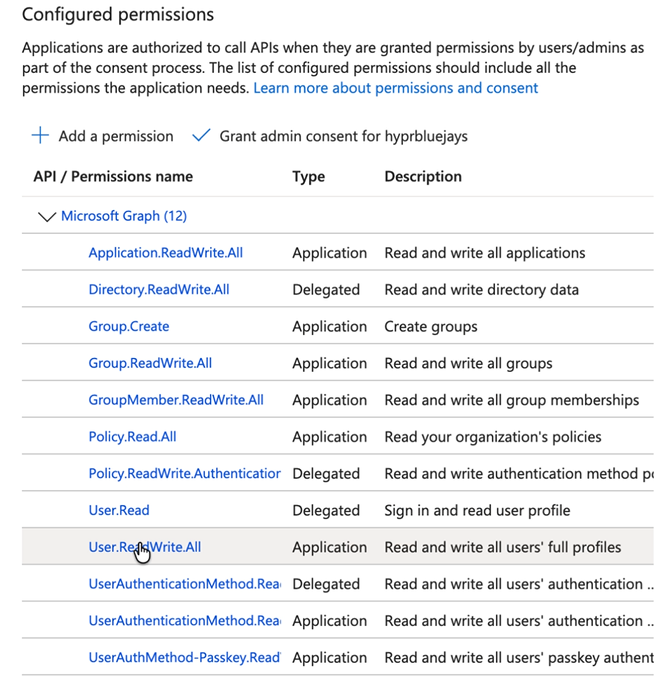The height and width of the screenshot is (679, 654).
Task: Open Directory.ReadWrite.All permission
Action: pos(158,290)
